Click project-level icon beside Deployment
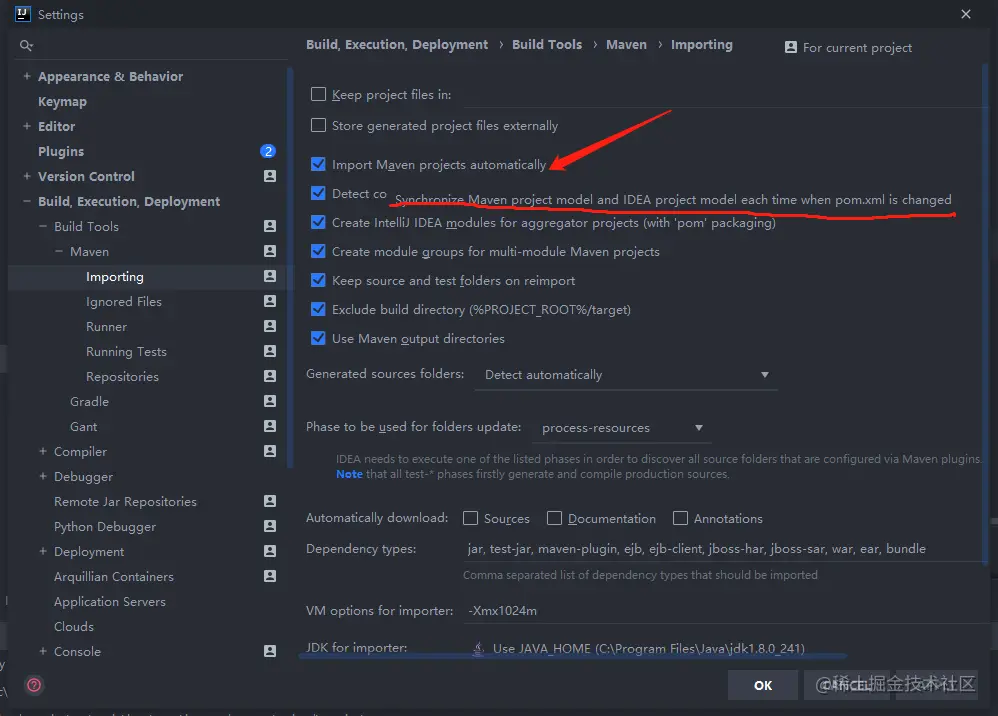This screenshot has width=998, height=716. 270,551
